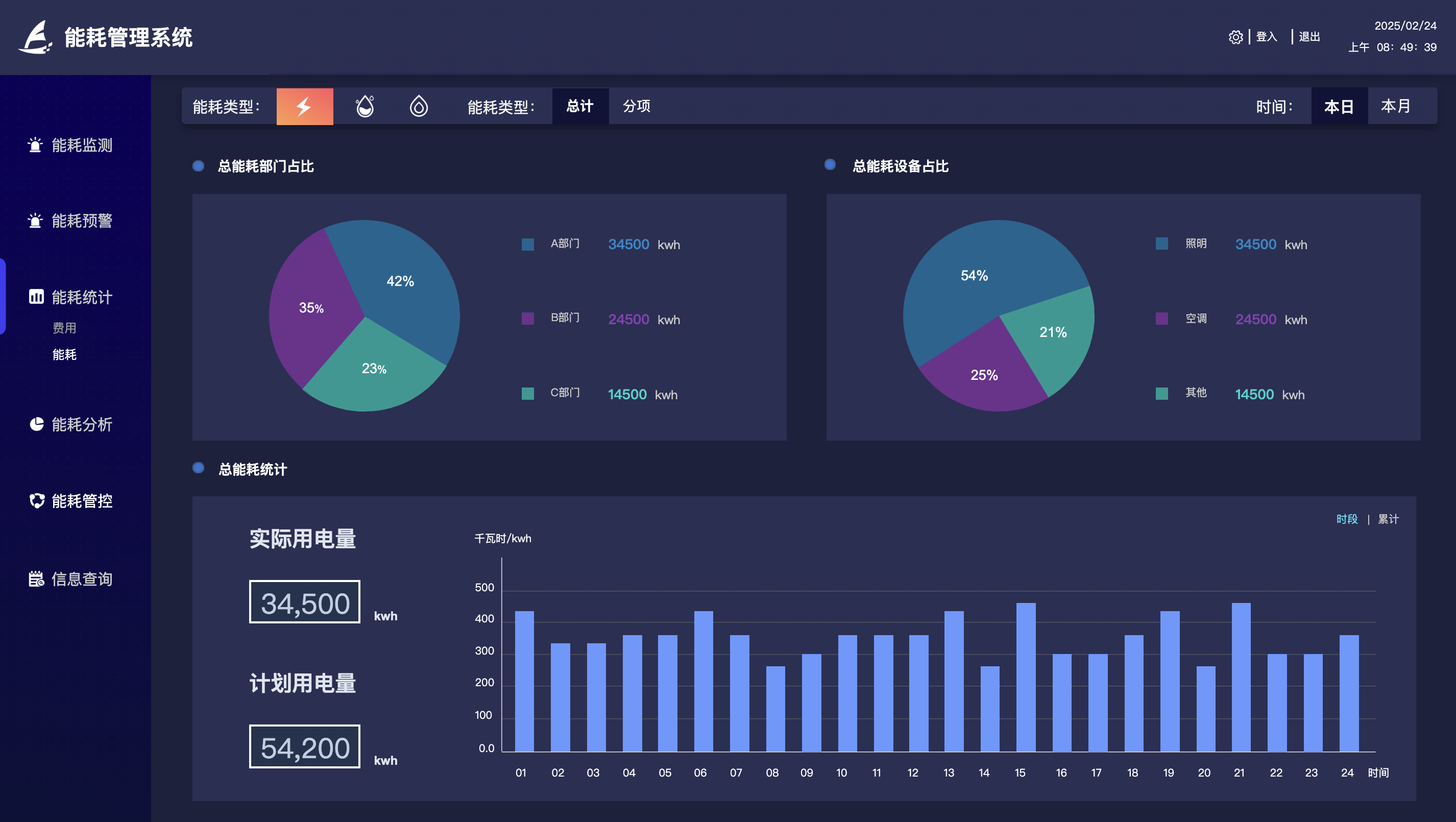This screenshot has width=1456, height=822.
Task: Click the 能耗分析 pie chart sidebar icon
Action: click(x=37, y=424)
